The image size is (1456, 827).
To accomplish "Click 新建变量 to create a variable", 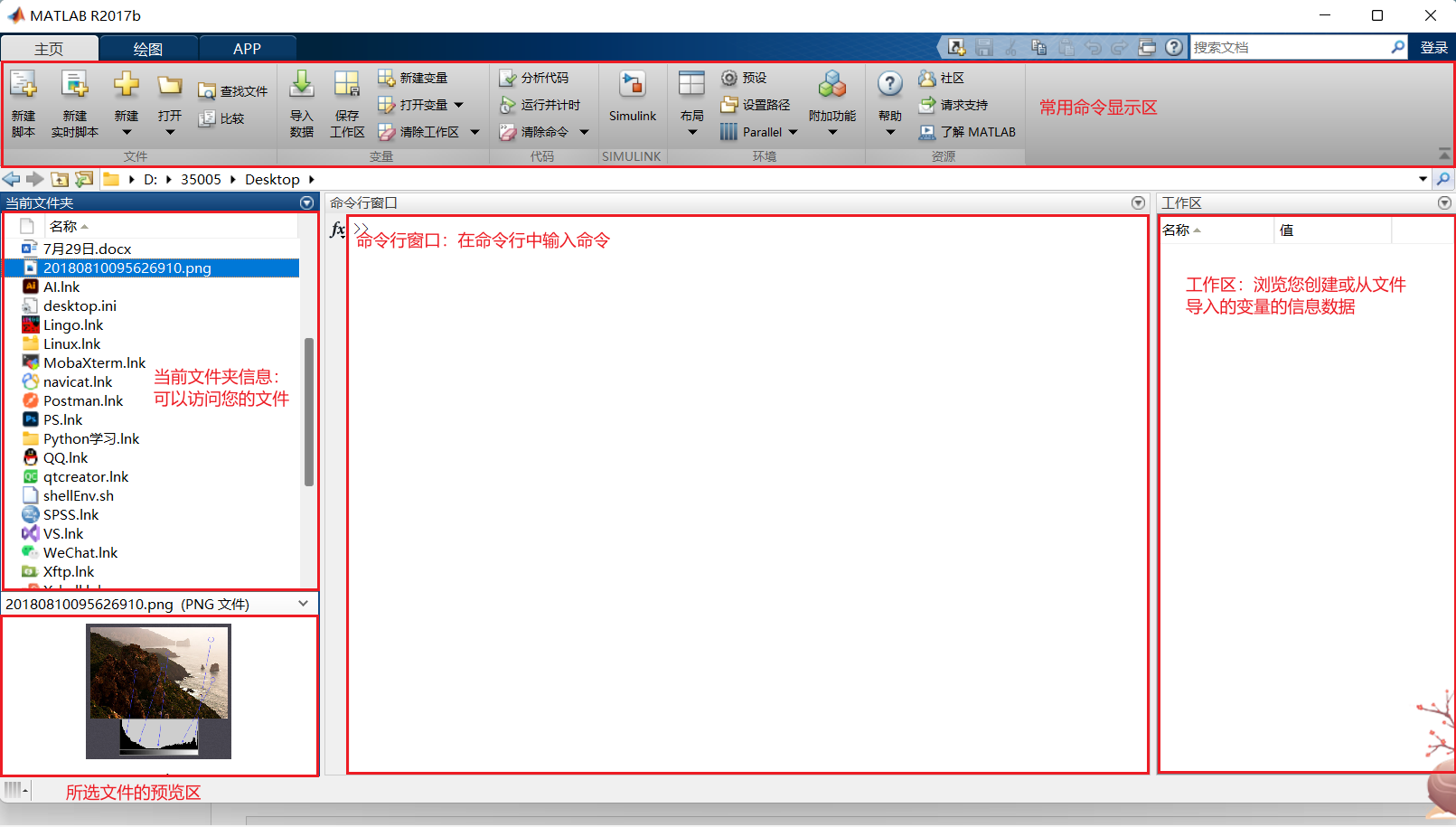I will (x=413, y=78).
